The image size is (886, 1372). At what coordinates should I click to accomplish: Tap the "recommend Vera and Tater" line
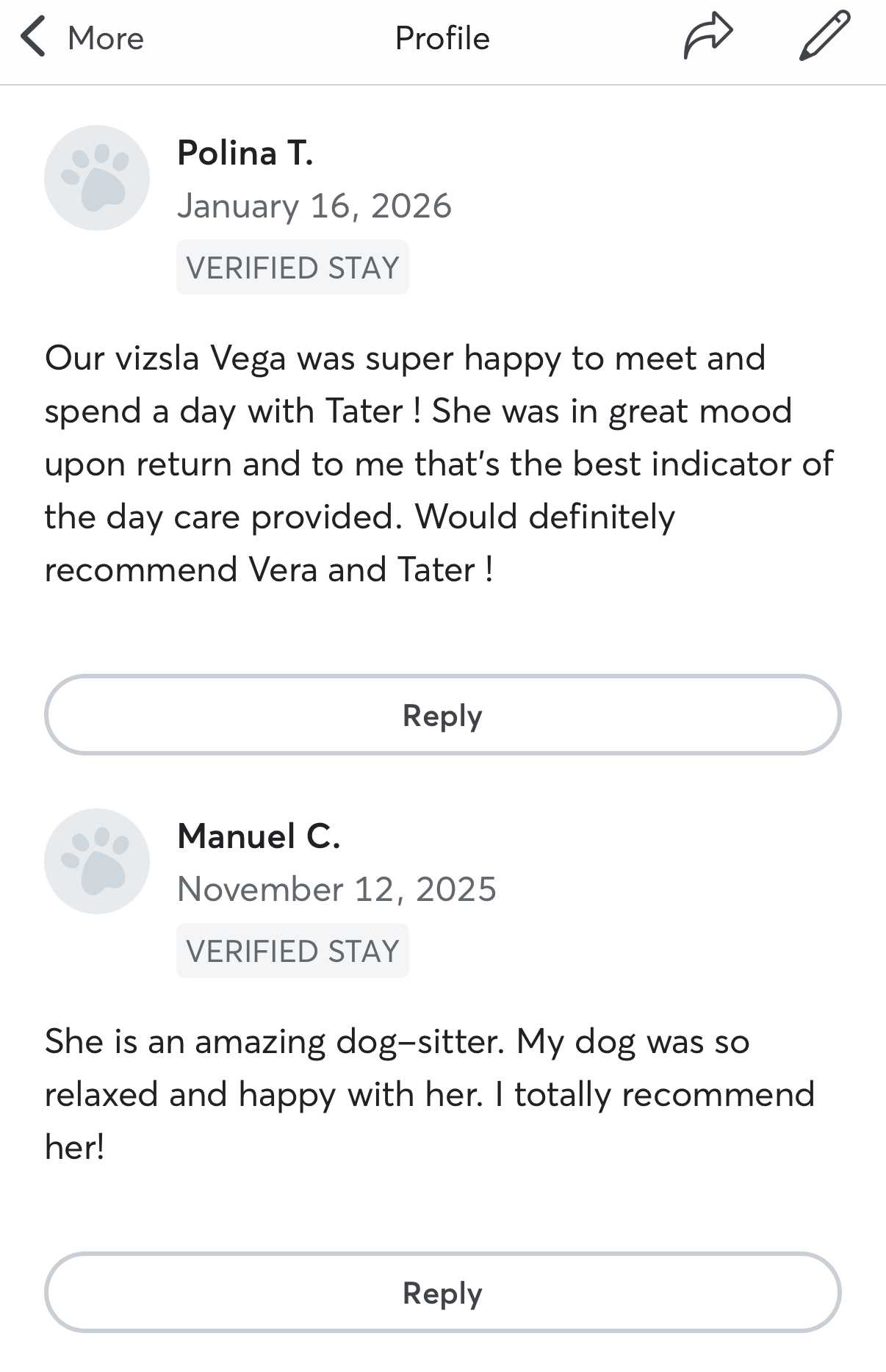pyautogui.click(x=269, y=570)
